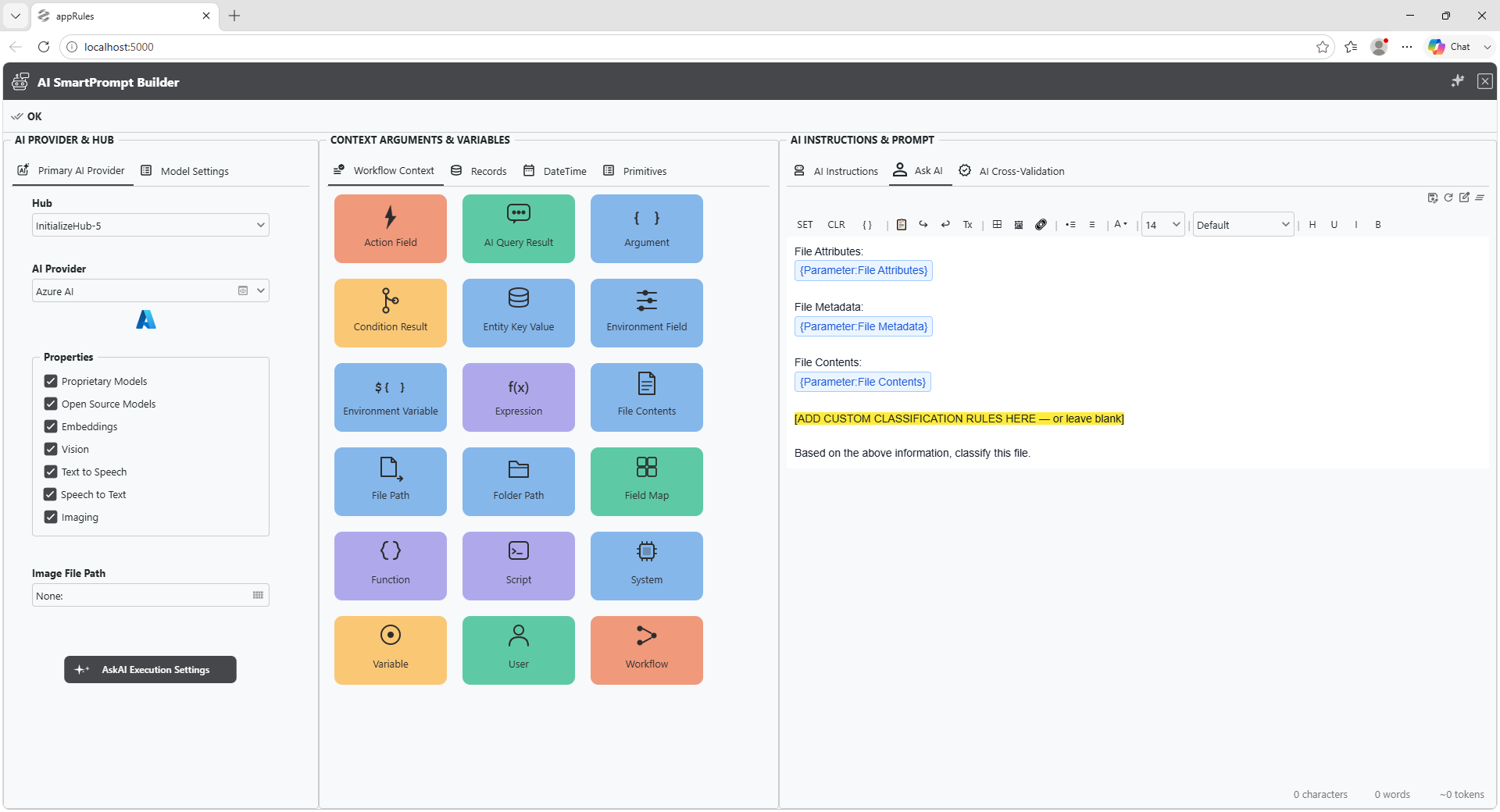
Task: Select the Environment Variable tile
Action: pos(391,397)
